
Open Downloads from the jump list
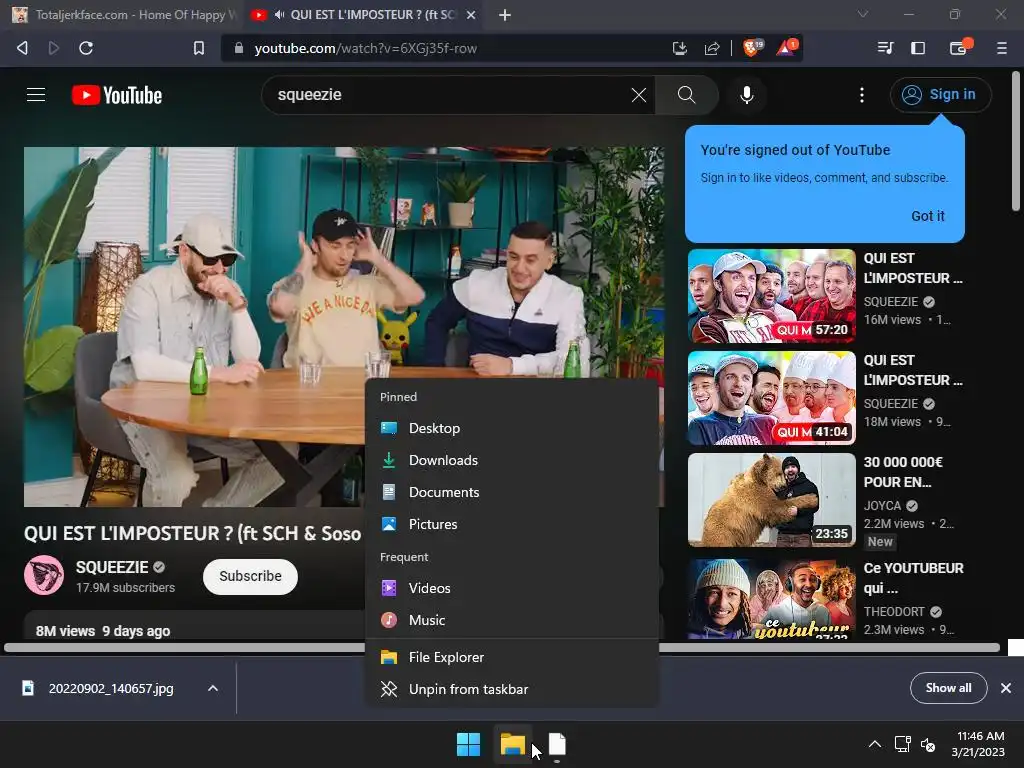tap(511, 460)
